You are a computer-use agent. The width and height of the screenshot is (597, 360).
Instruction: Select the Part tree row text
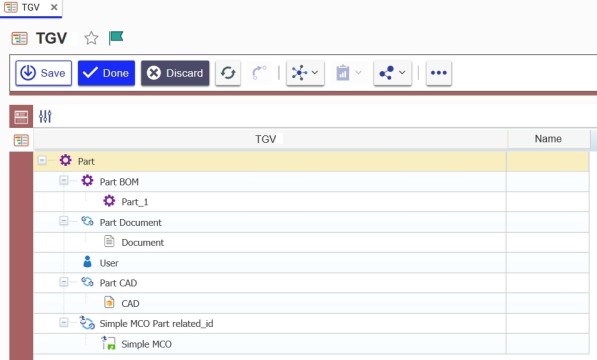pos(86,161)
